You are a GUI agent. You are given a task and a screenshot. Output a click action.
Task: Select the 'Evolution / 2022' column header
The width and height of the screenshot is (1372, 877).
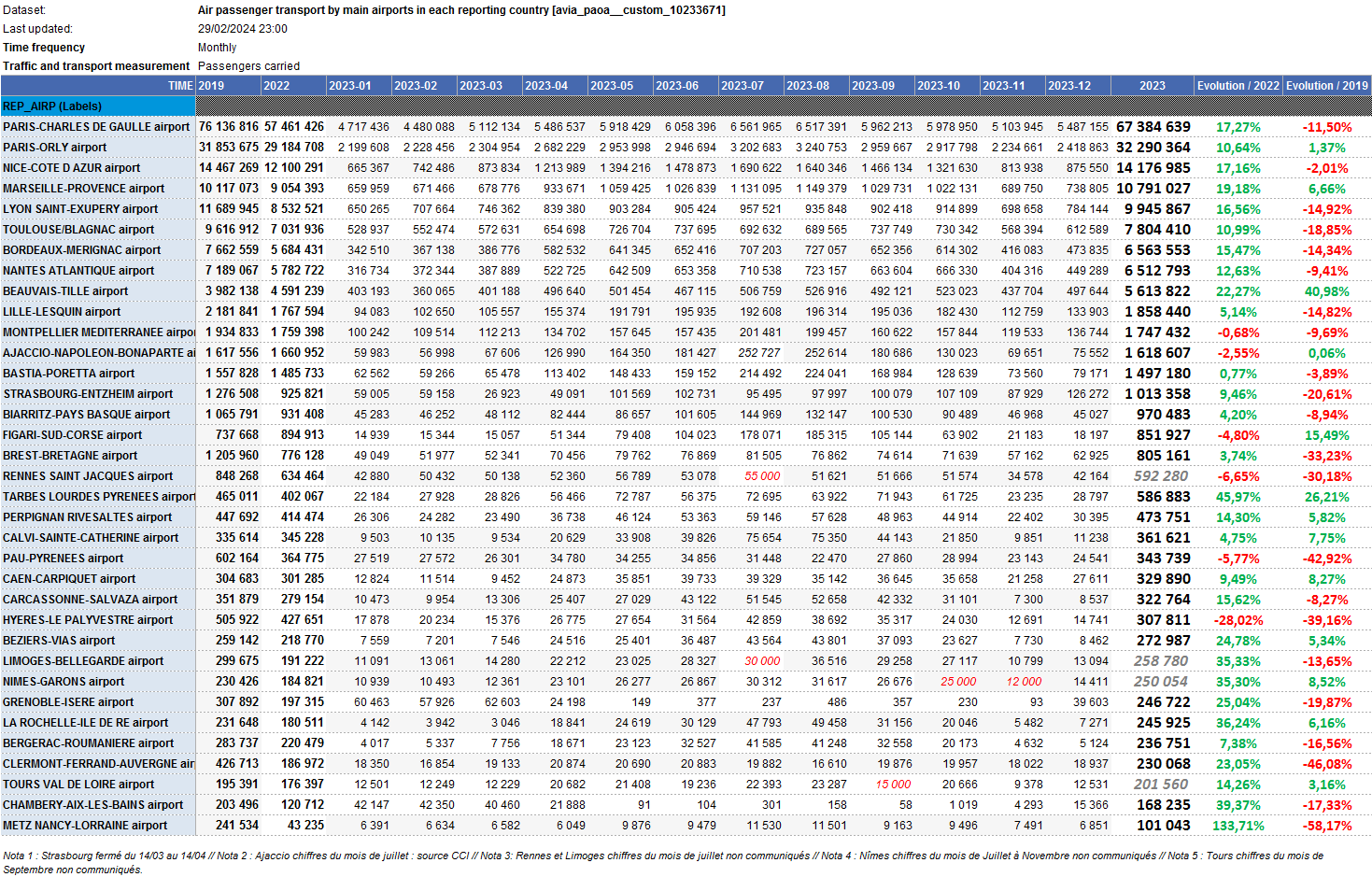coord(1238,85)
